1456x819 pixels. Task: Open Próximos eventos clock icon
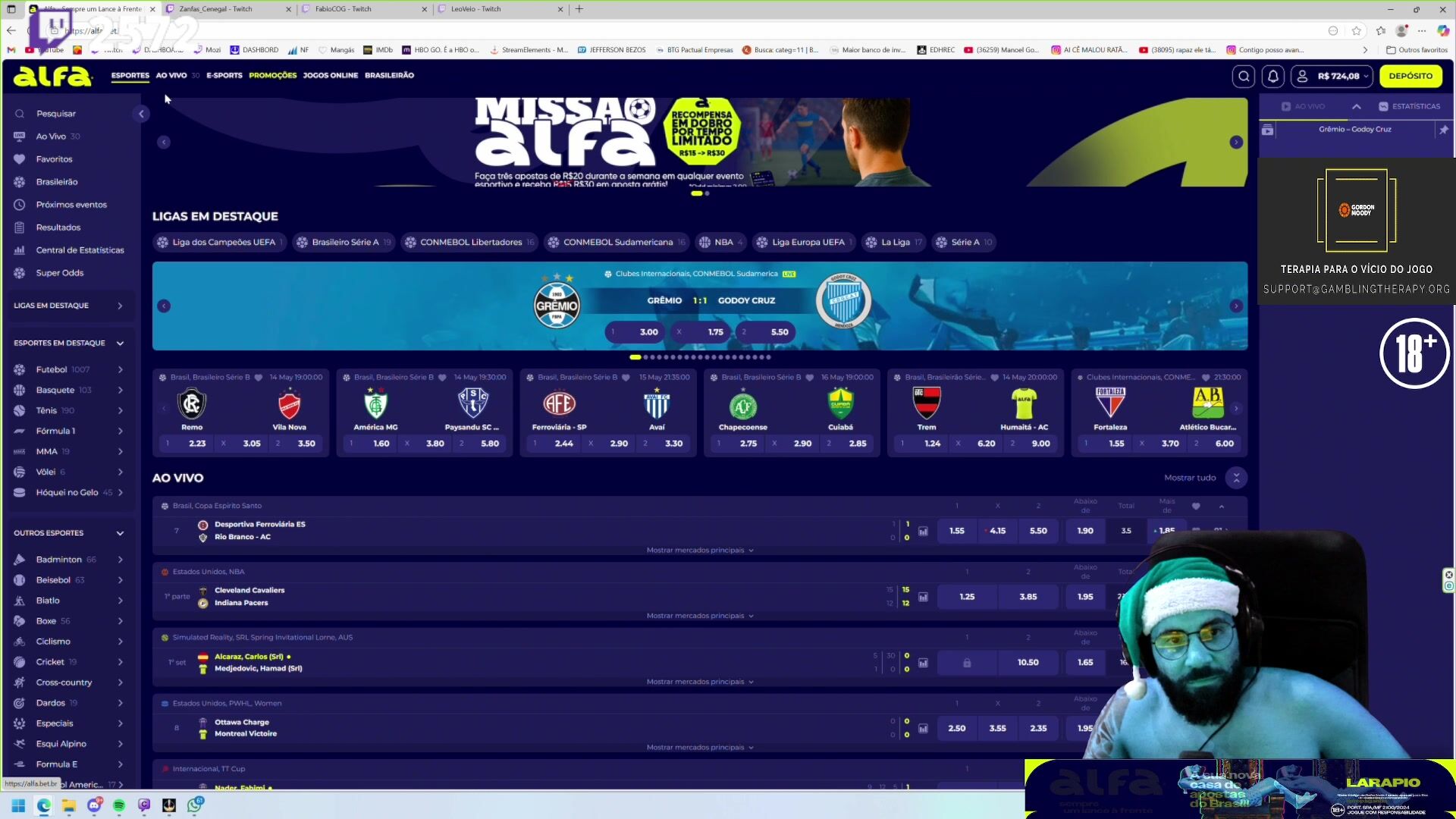(x=20, y=205)
